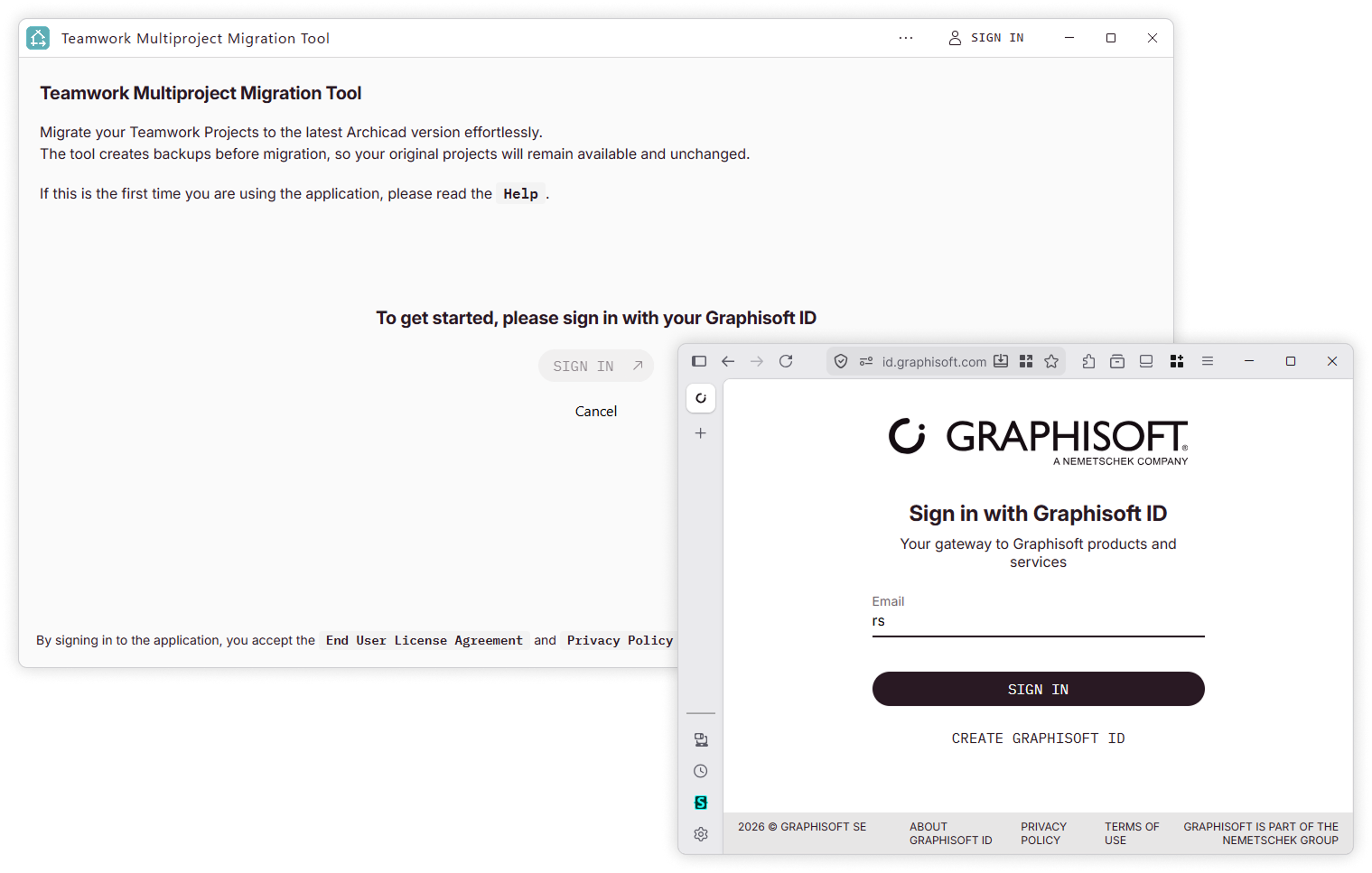Click the install/download page icon in address bar

click(1001, 361)
